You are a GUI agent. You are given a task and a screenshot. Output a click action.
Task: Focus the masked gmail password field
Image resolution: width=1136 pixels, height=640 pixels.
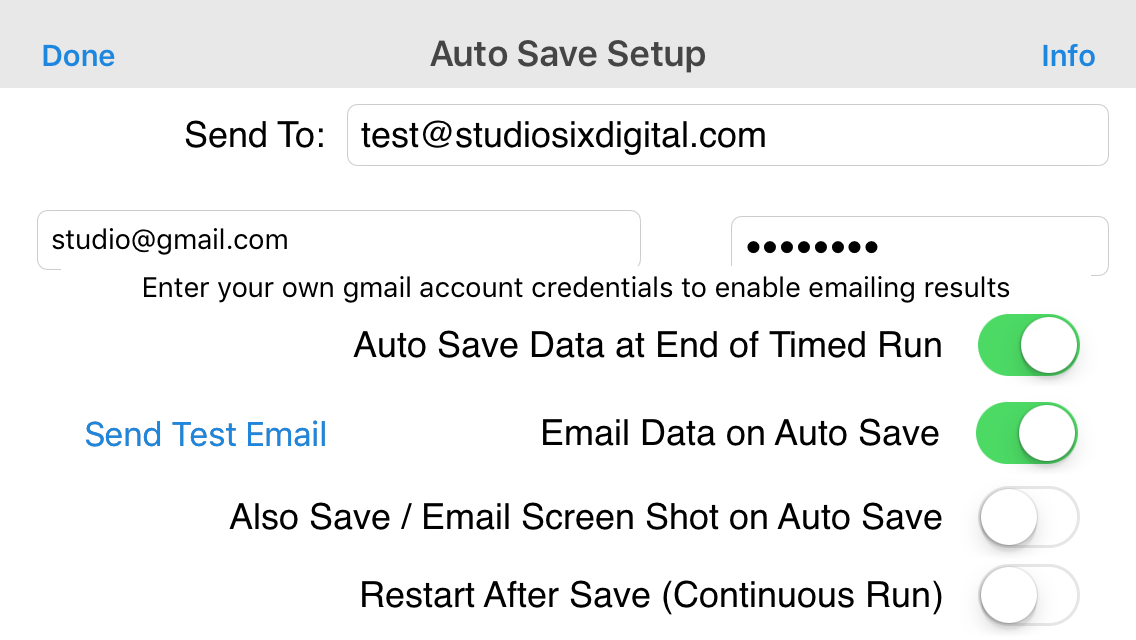(x=919, y=246)
